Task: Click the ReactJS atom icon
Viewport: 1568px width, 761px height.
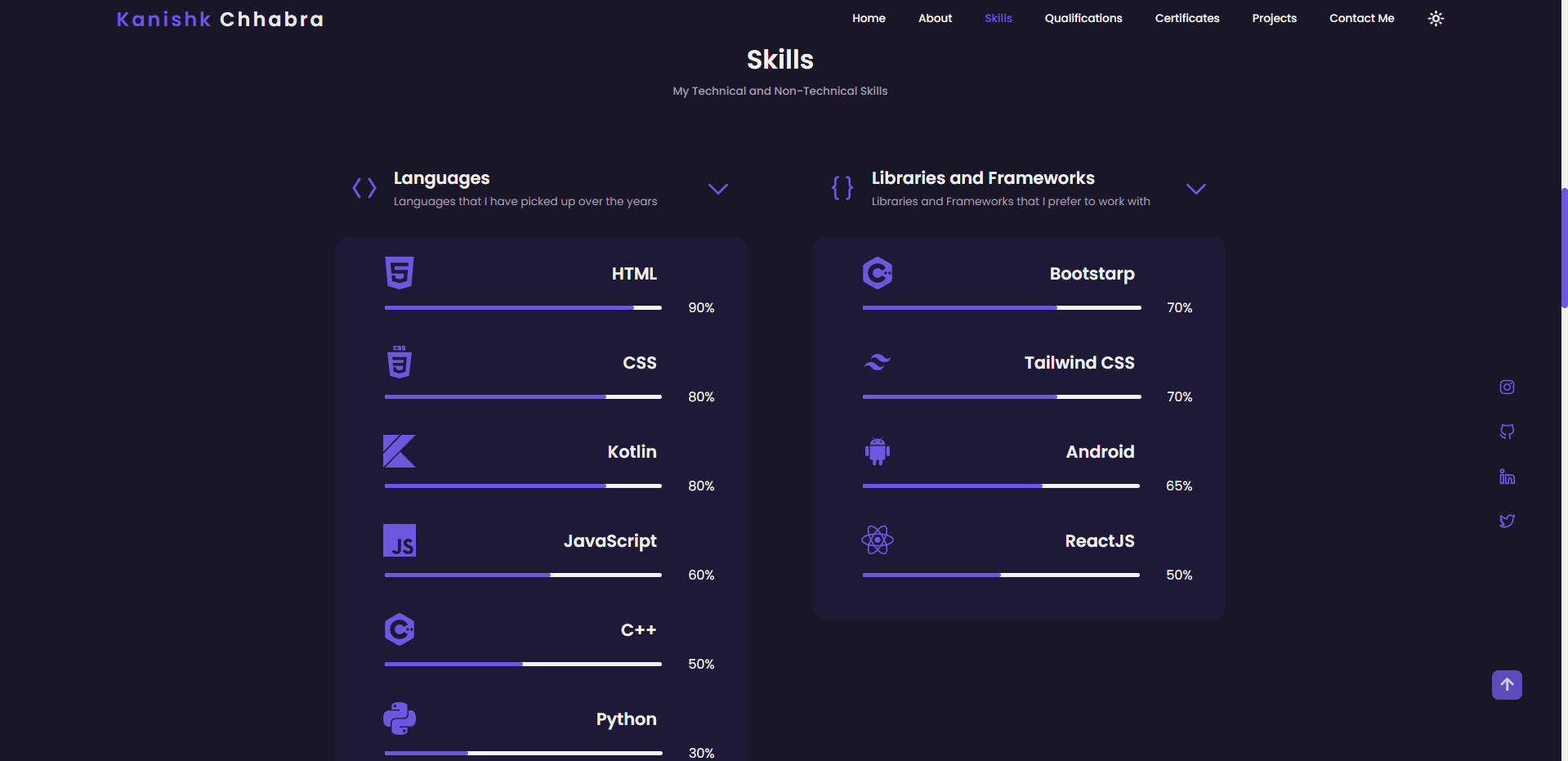Action: pyautogui.click(x=878, y=540)
